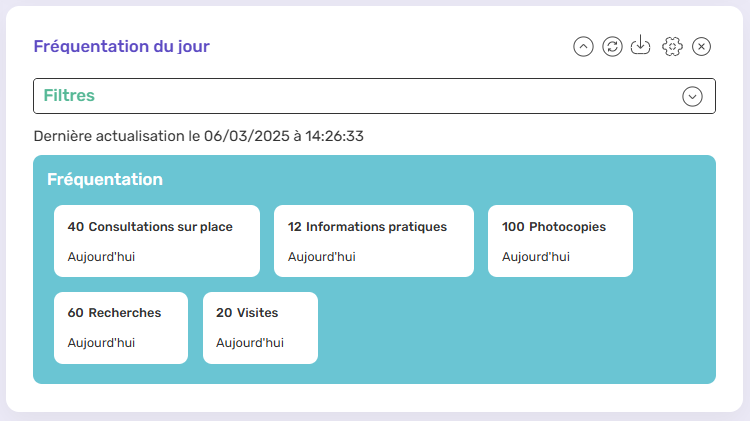Open the 20 Visites card
This screenshot has width=750, height=421.
(x=260, y=327)
